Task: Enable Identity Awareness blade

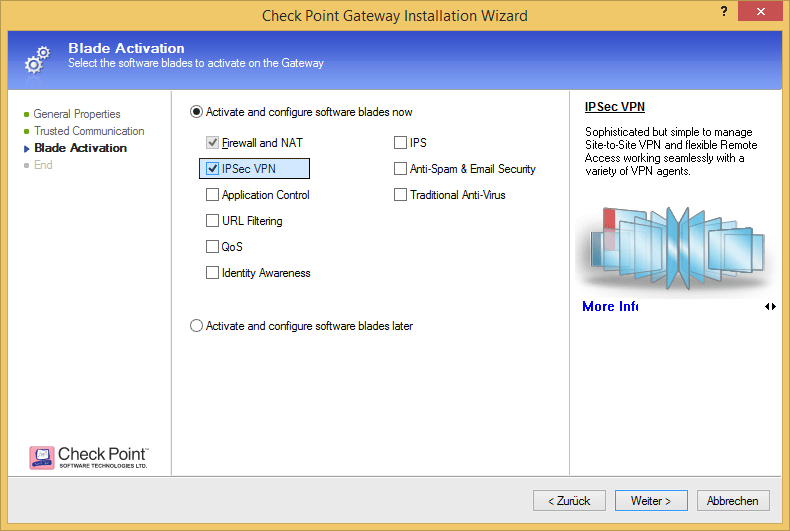Action: pos(213,273)
